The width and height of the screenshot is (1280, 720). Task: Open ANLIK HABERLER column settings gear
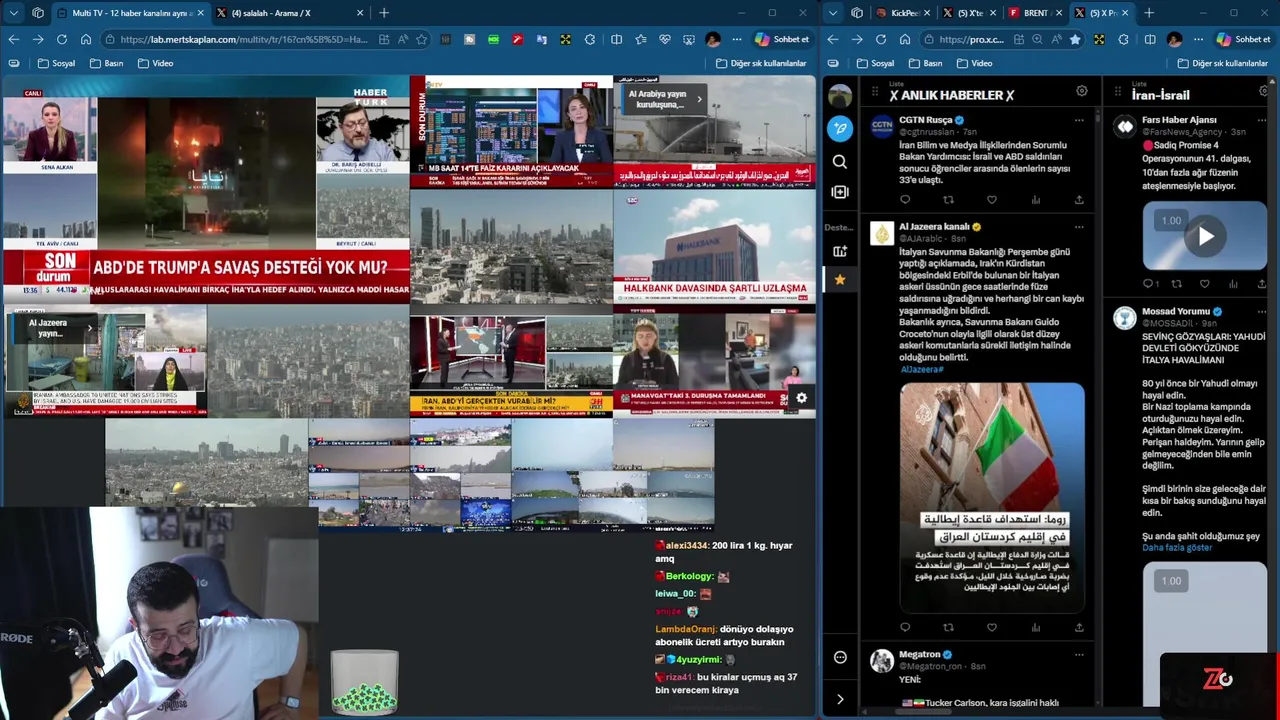point(1081,91)
